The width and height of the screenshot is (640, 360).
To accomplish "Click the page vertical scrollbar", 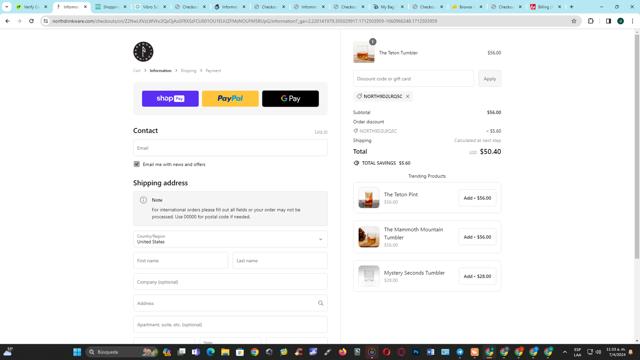I will [x=637, y=147].
